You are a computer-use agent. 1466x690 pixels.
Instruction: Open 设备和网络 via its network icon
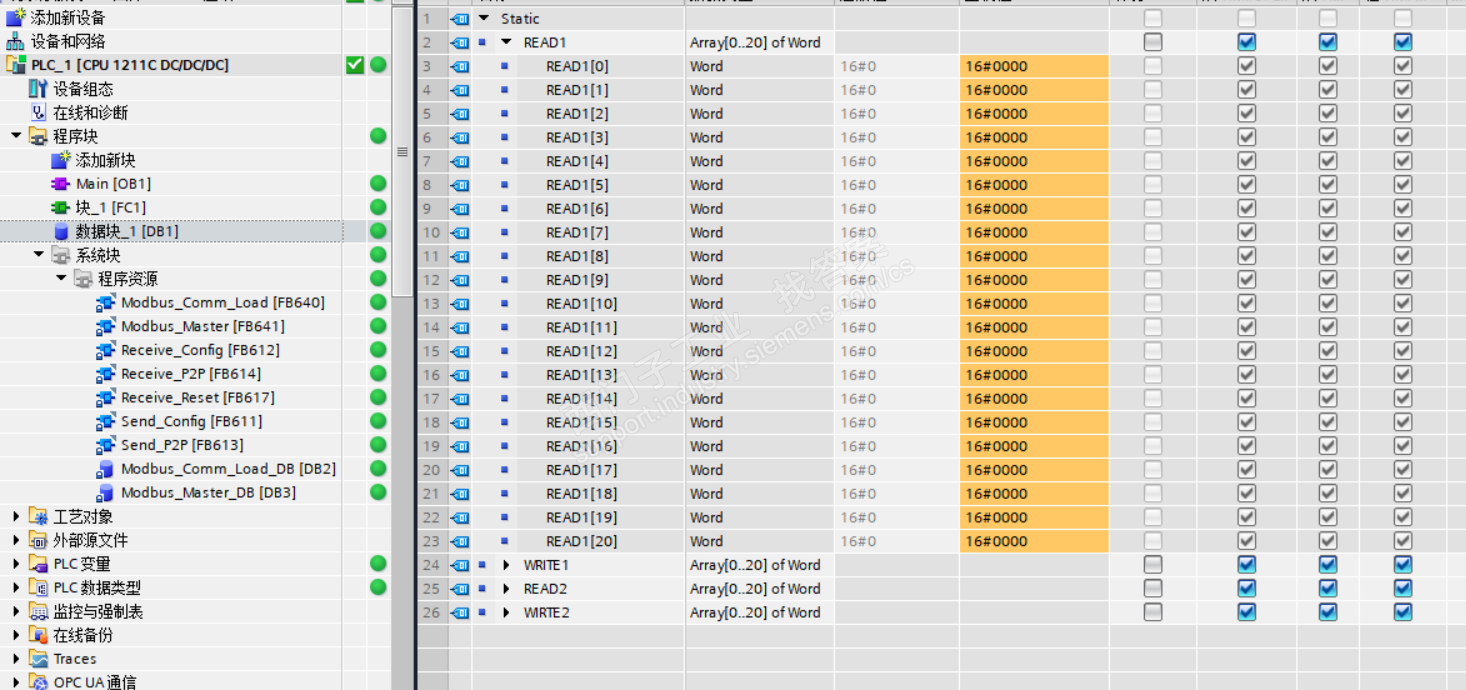pyautogui.click(x=15, y=41)
